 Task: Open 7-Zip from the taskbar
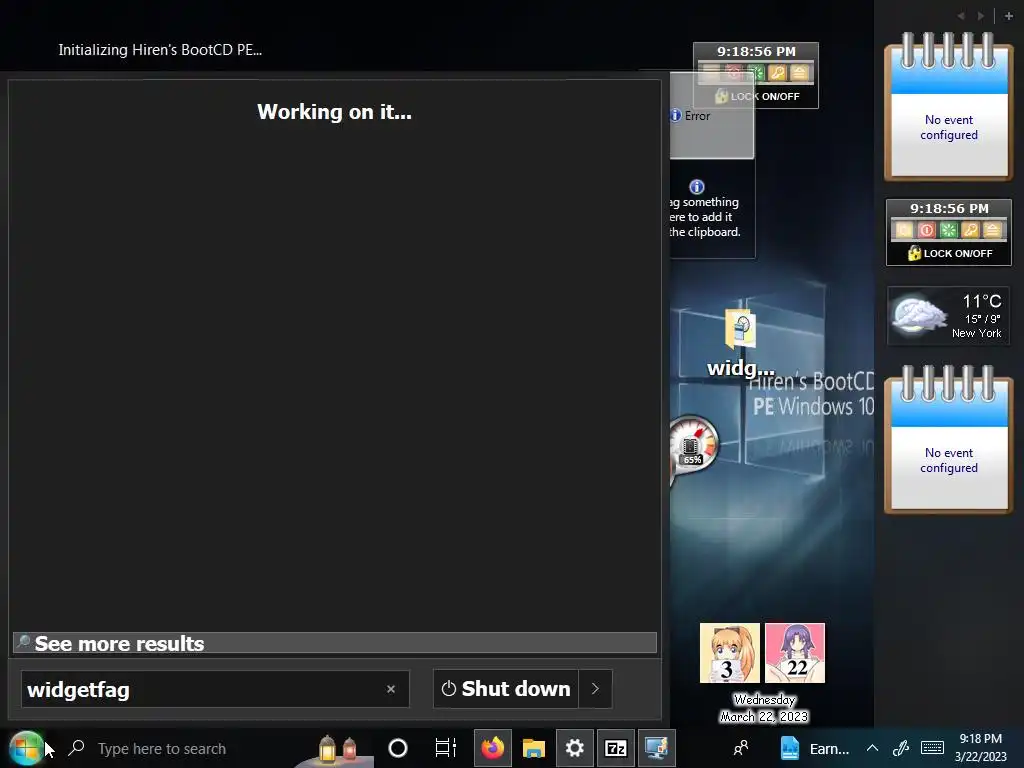(616, 748)
